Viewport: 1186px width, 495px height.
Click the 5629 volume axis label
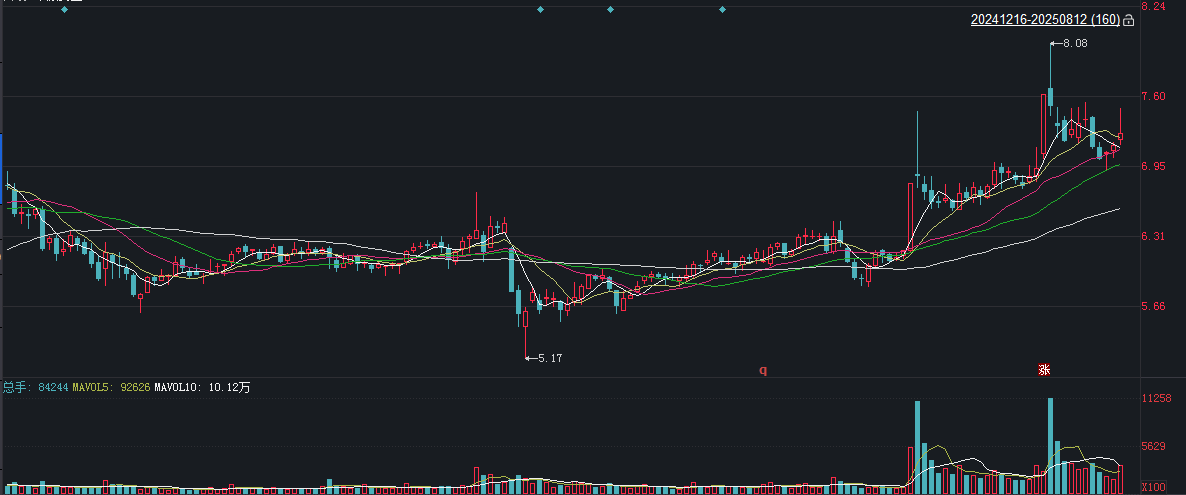(1153, 447)
